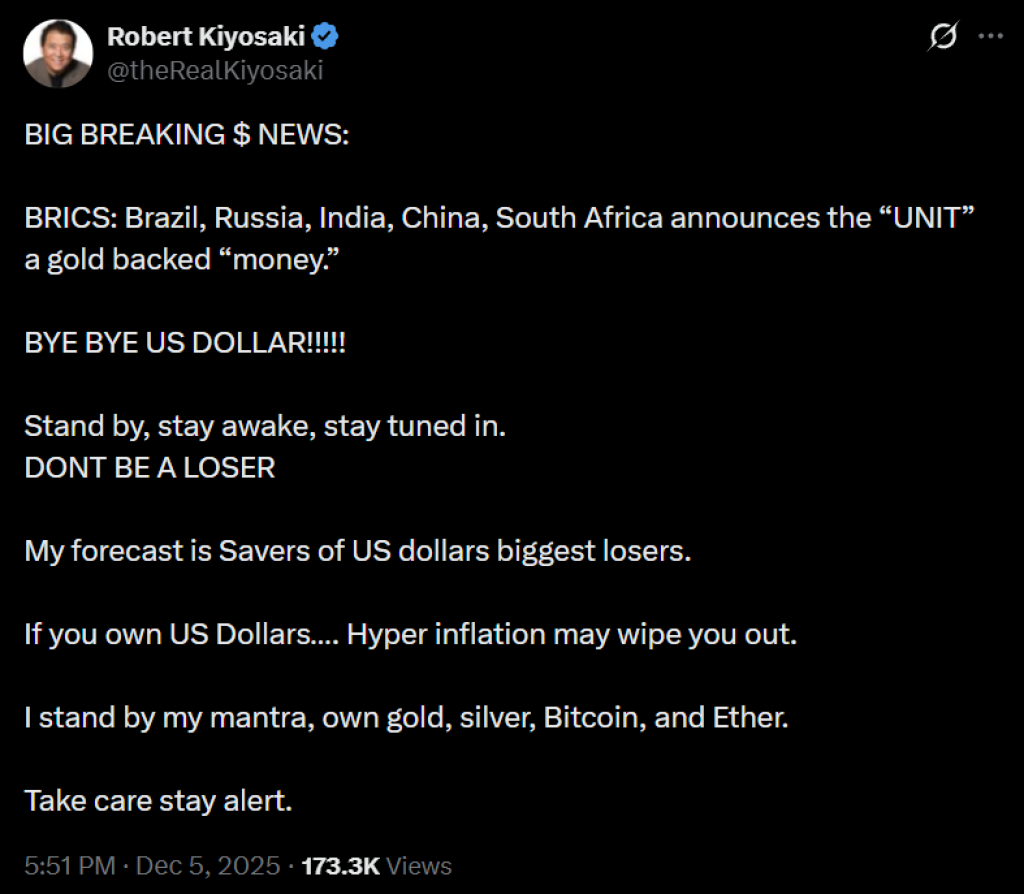
Task: Click the 'DONT BE A LOSER' line
Action: pos(150,467)
